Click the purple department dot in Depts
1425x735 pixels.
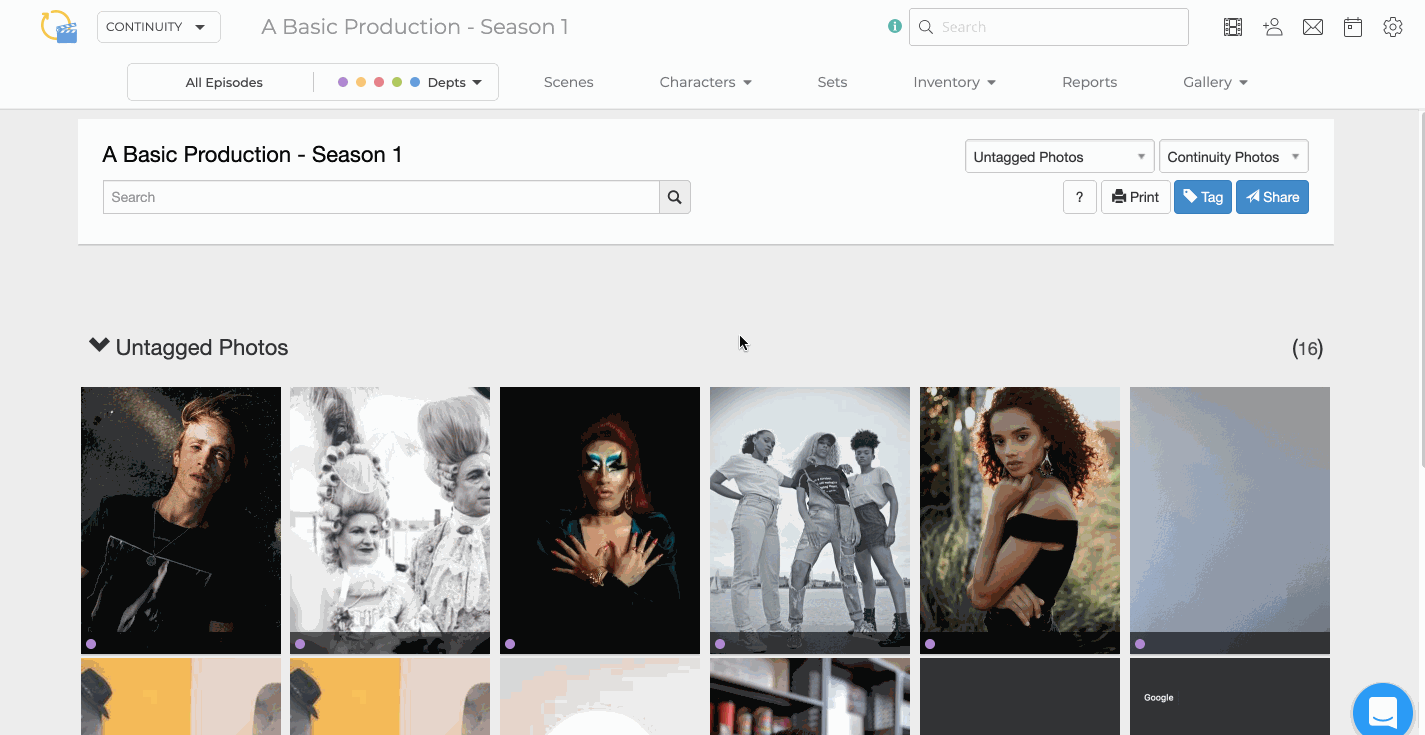[343, 82]
